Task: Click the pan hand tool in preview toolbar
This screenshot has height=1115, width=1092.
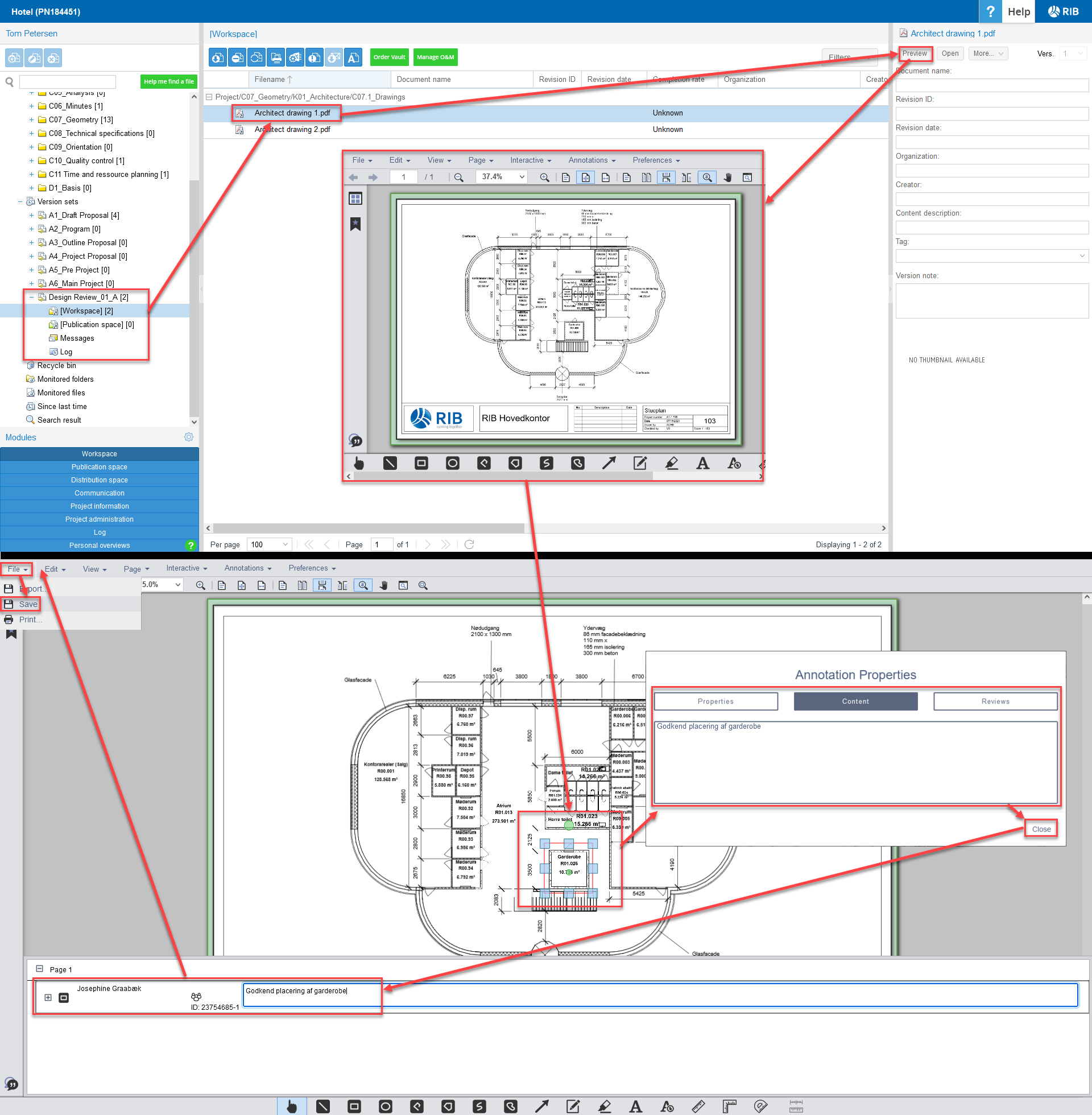Action: 727,177
